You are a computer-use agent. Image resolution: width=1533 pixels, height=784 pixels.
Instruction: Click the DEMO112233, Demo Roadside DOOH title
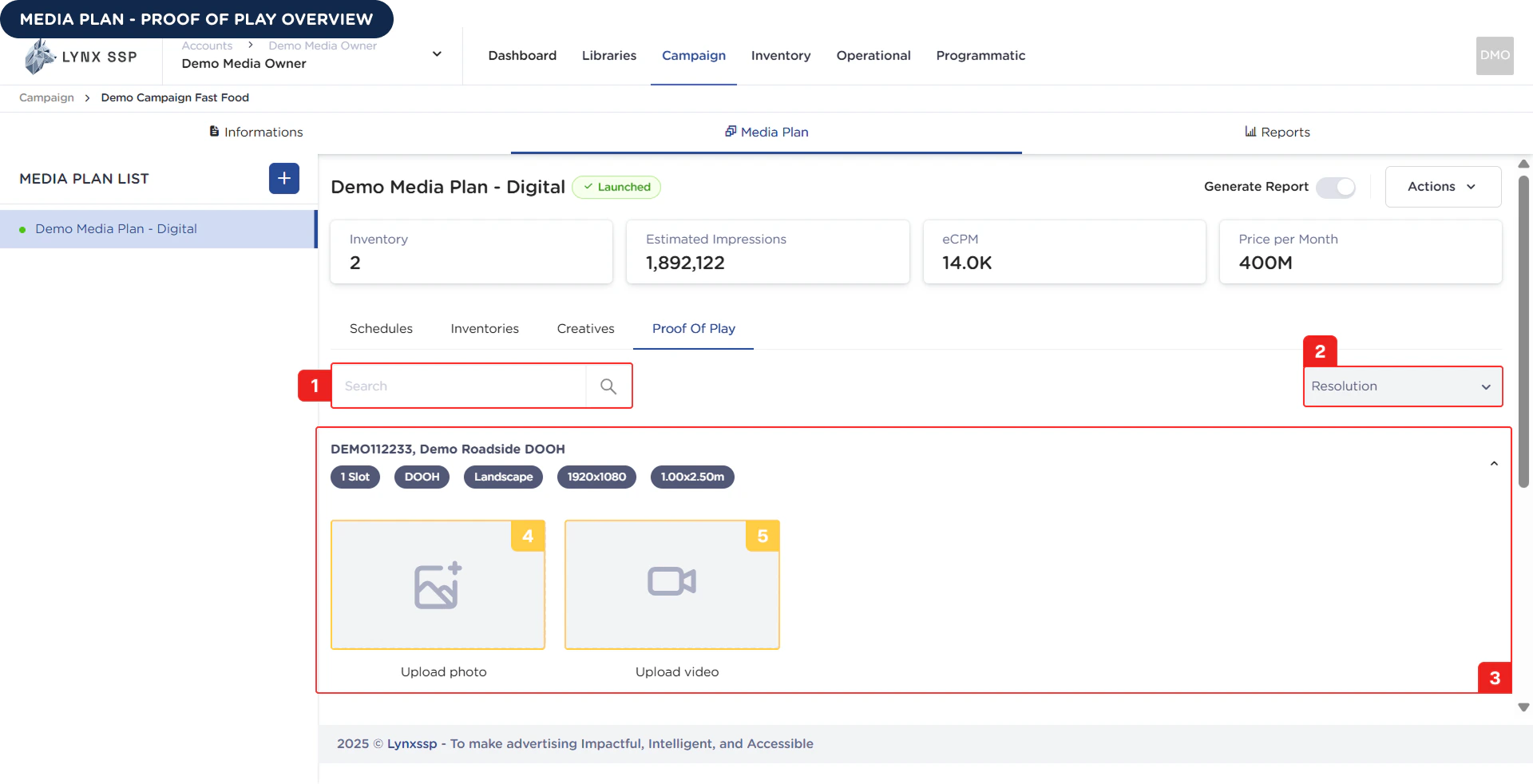pyautogui.click(x=448, y=449)
